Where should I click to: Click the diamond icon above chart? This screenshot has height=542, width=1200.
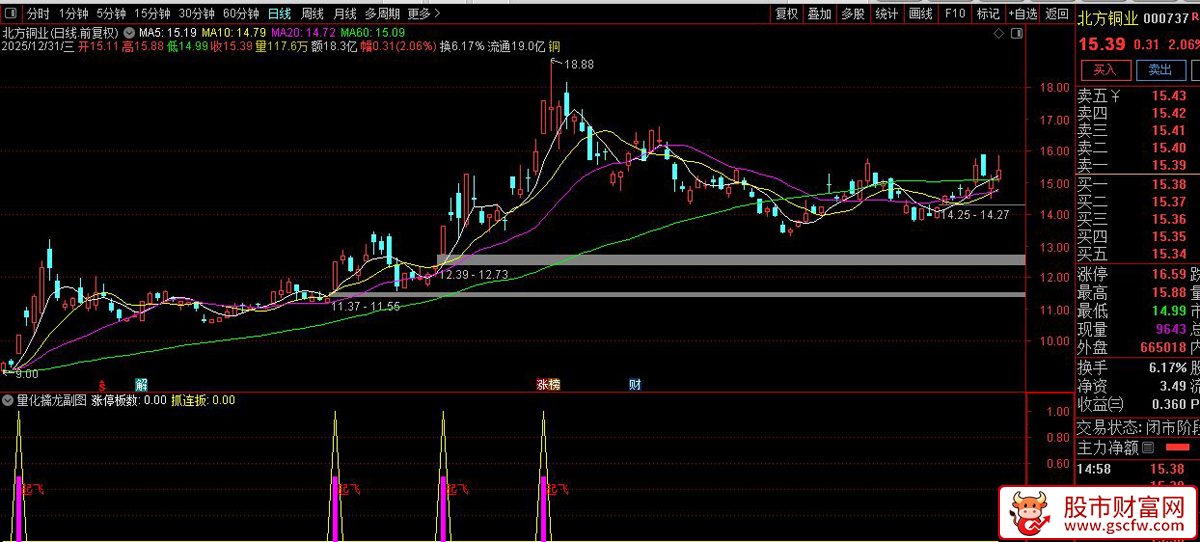pos(998,34)
